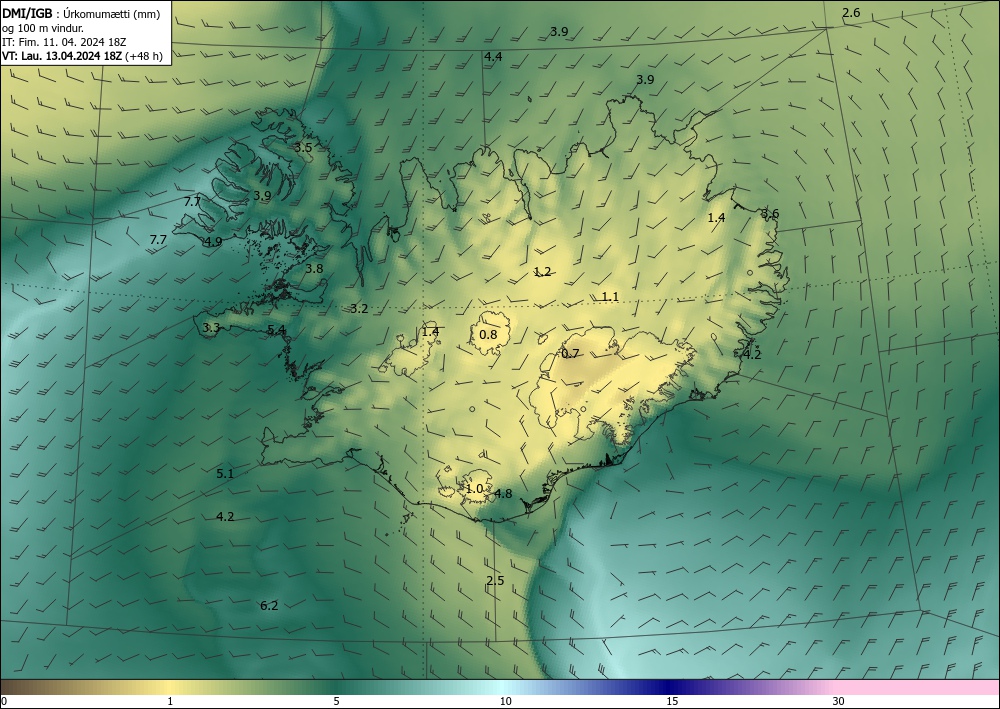Click the 'DMI/IGB : Úrkomumætti (mm)' title text
The width and height of the screenshot is (1000, 709).
[81, 15]
